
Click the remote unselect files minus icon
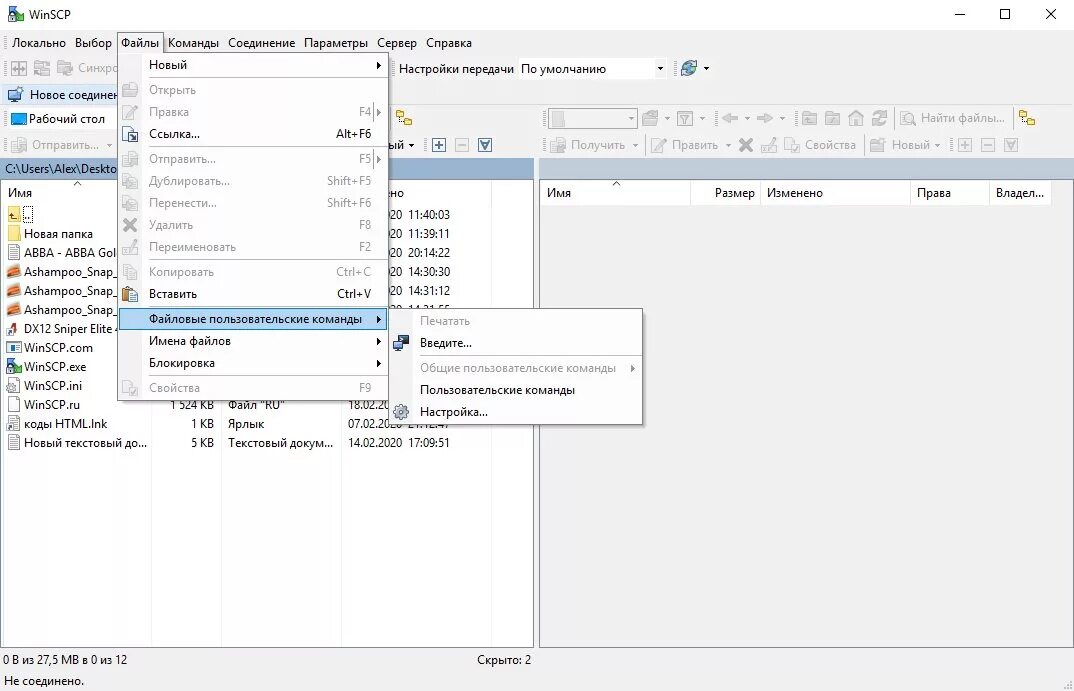[988, 145]
